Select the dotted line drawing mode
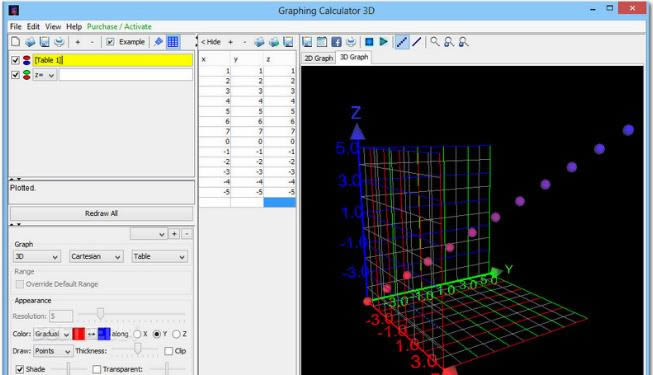 pos(402,42)
